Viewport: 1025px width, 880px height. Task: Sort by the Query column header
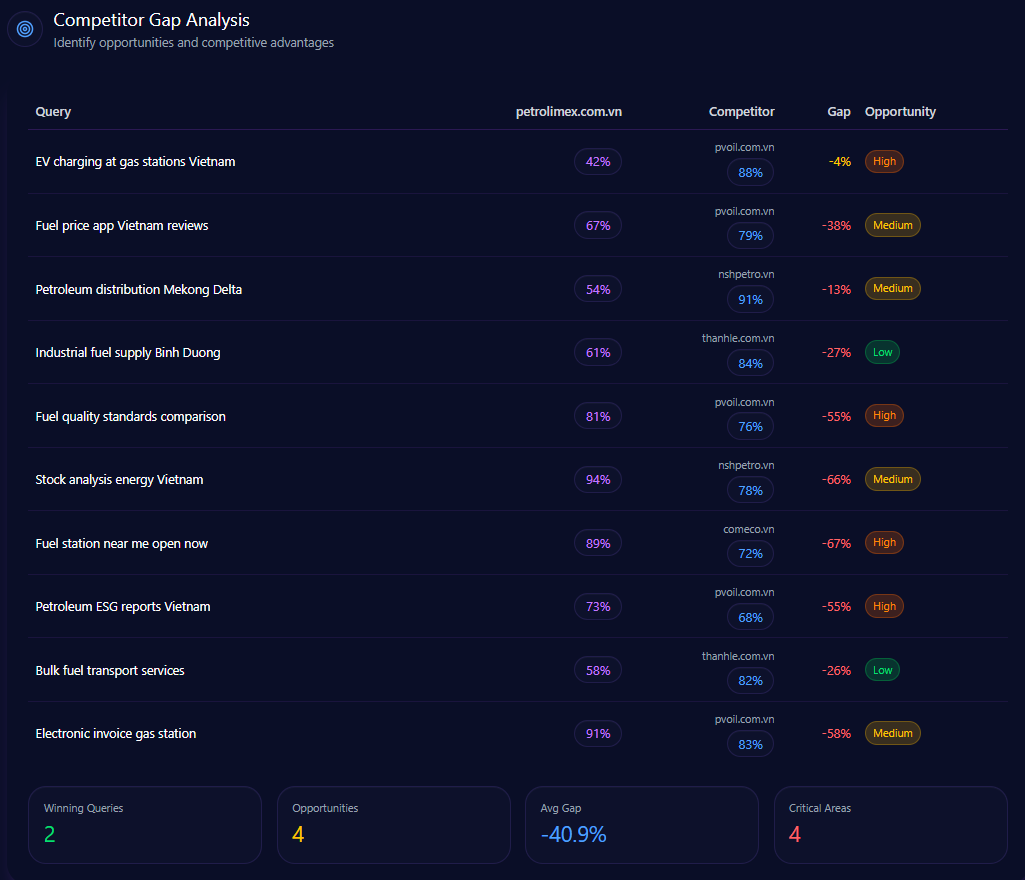coord(53,112)
